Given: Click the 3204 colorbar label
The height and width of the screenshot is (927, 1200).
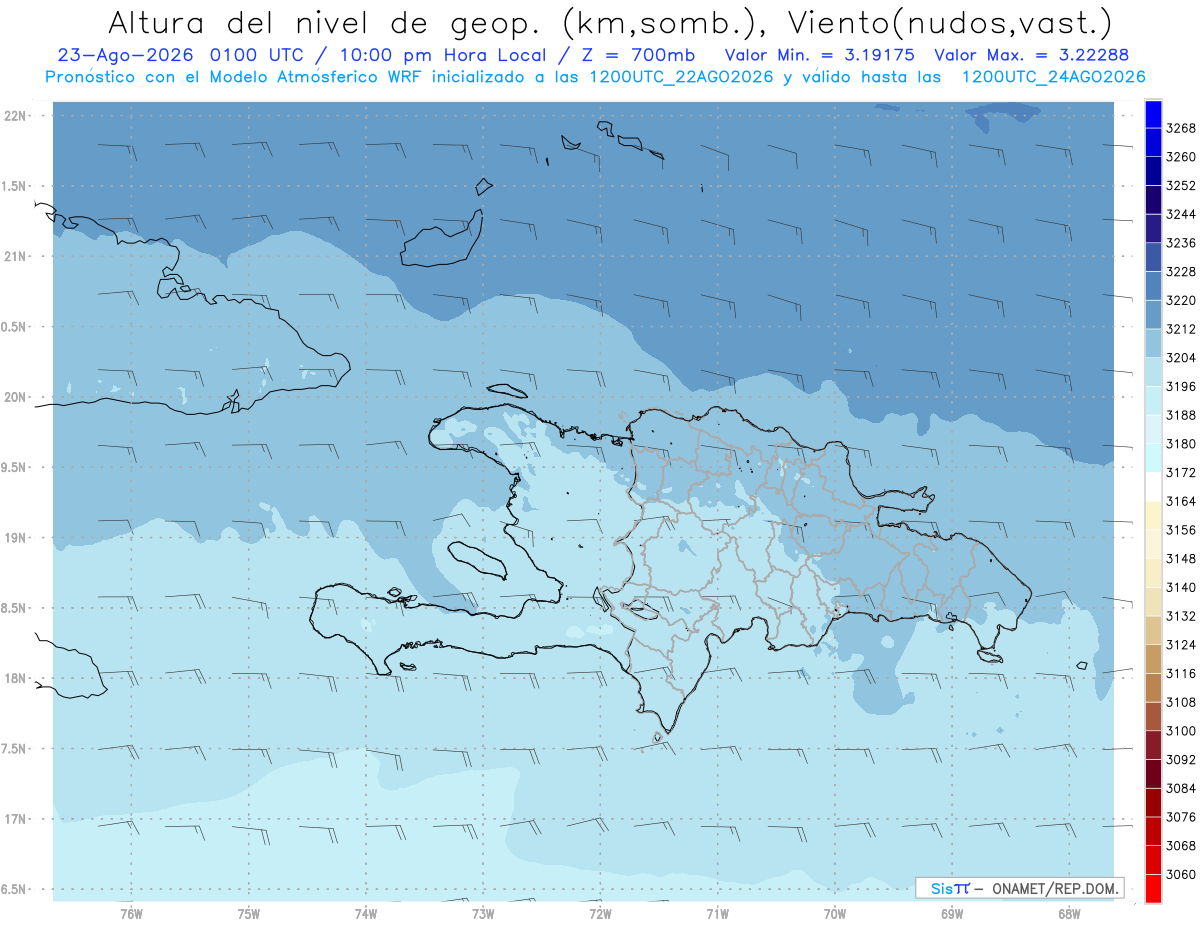Looking at the screenshot, I should point(1181,358).
